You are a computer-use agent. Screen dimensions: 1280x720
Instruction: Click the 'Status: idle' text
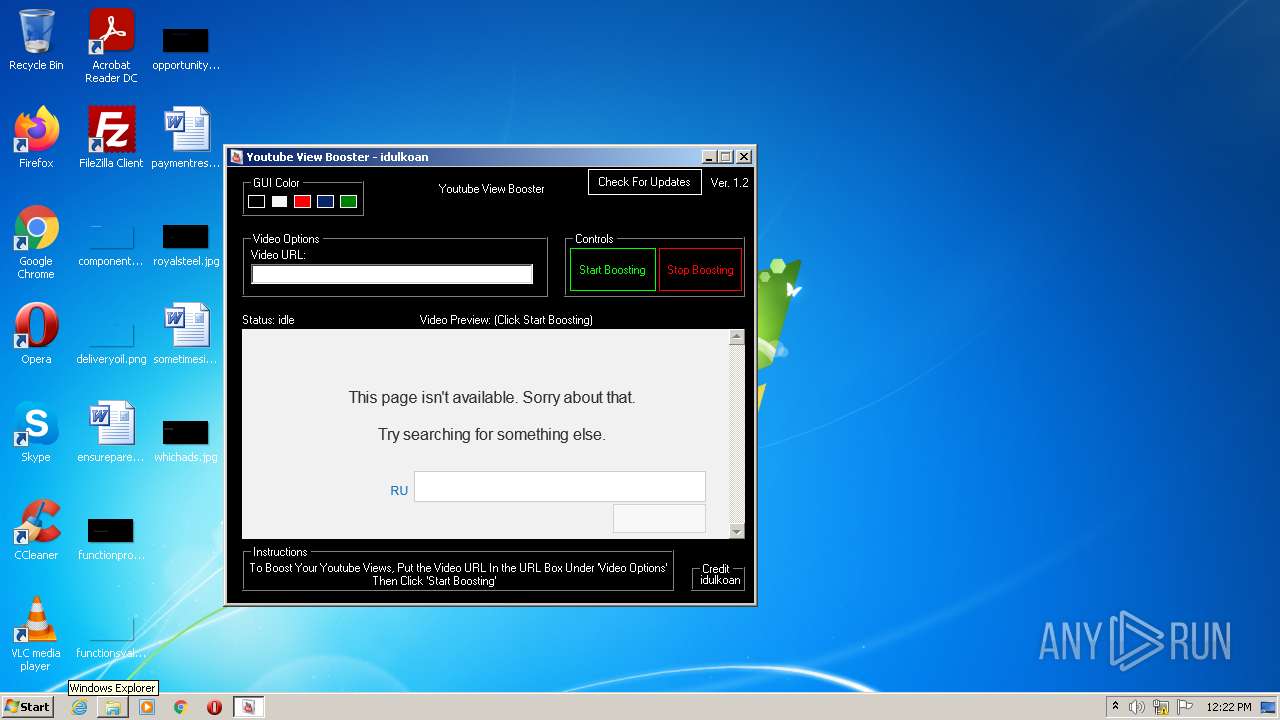point(268,320)
